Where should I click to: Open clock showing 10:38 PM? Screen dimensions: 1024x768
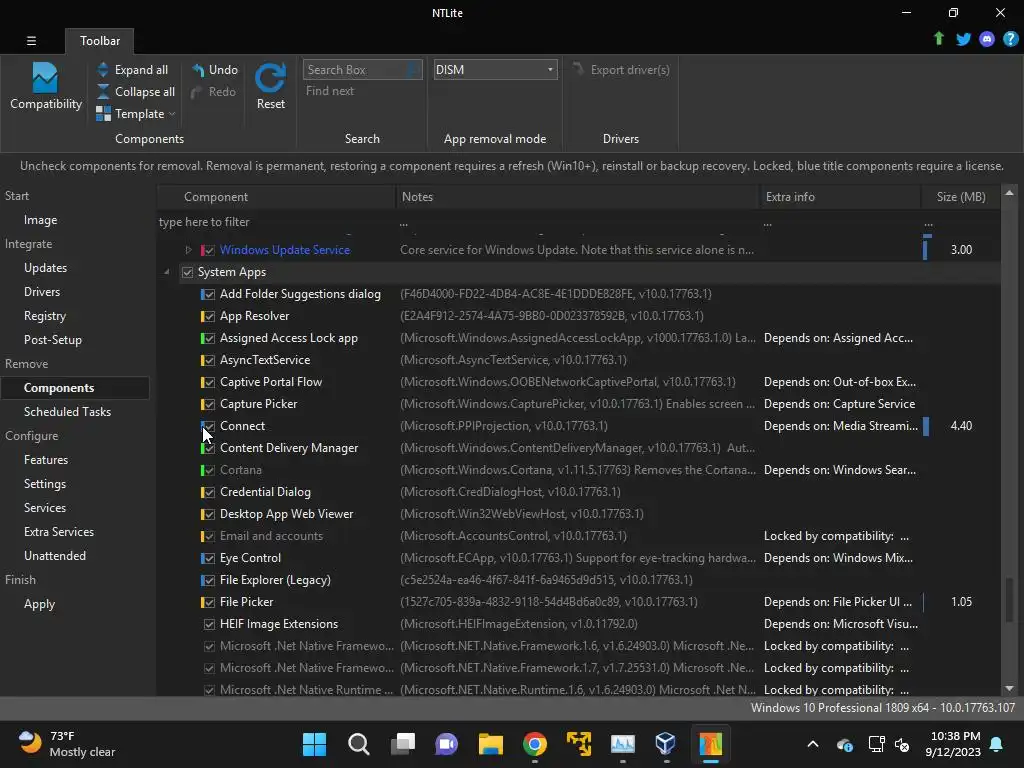tap(953, 744)
